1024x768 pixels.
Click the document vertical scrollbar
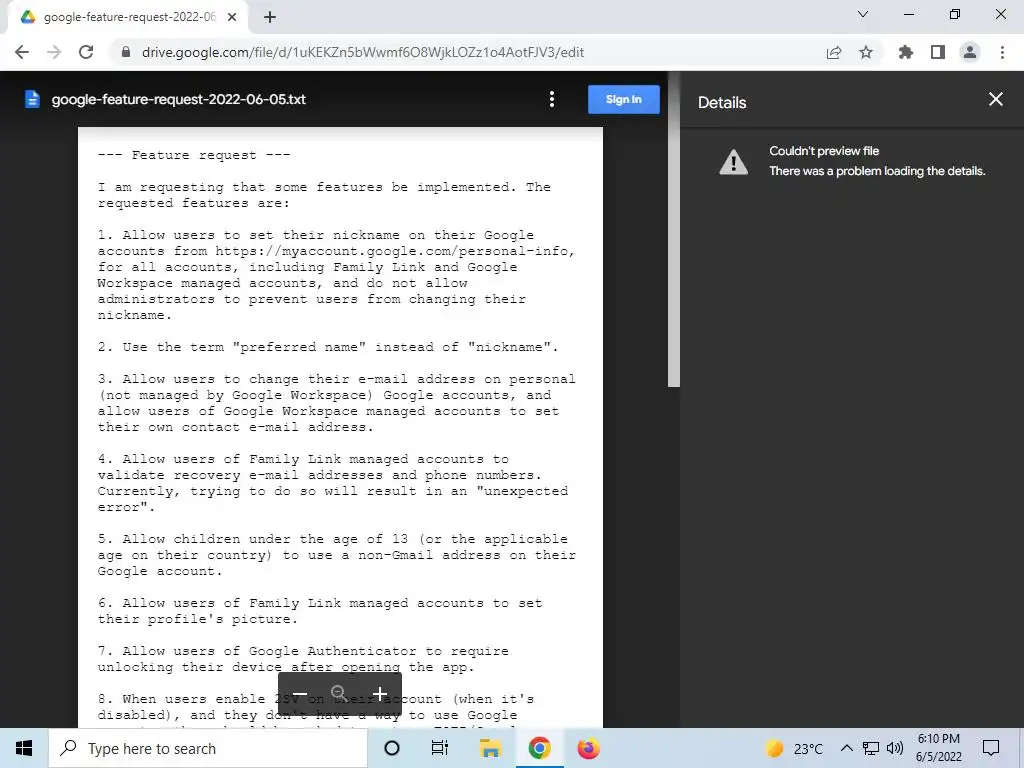(674, 229)
